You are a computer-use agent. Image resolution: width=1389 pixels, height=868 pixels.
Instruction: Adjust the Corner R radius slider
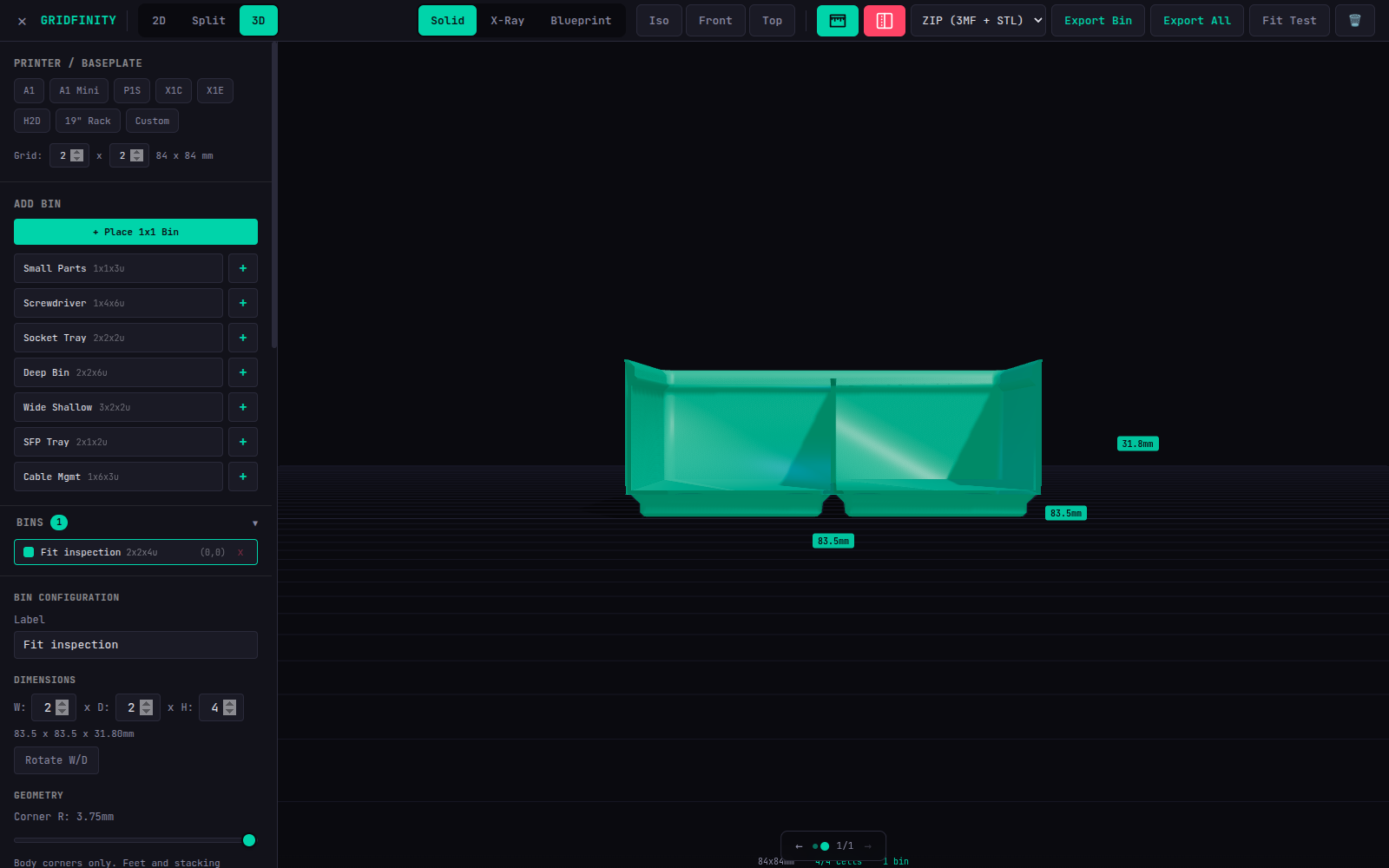pyautogui.click(x=132, y=840)
